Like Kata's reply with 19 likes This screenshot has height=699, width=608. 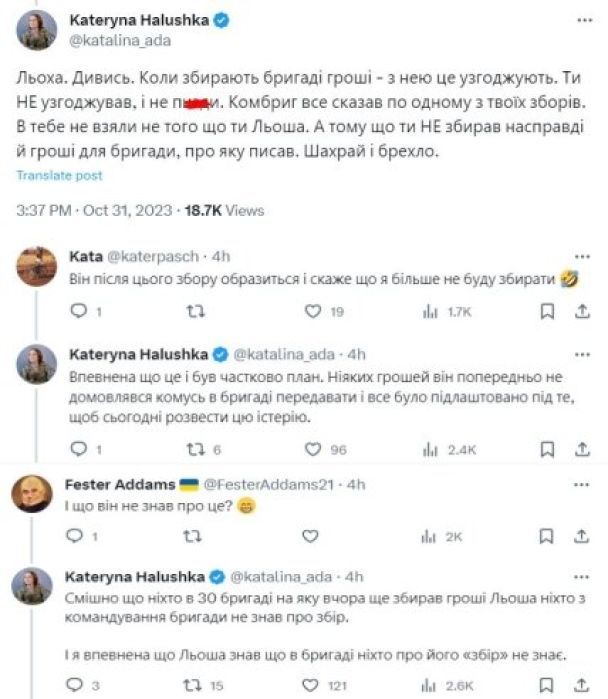311,312
